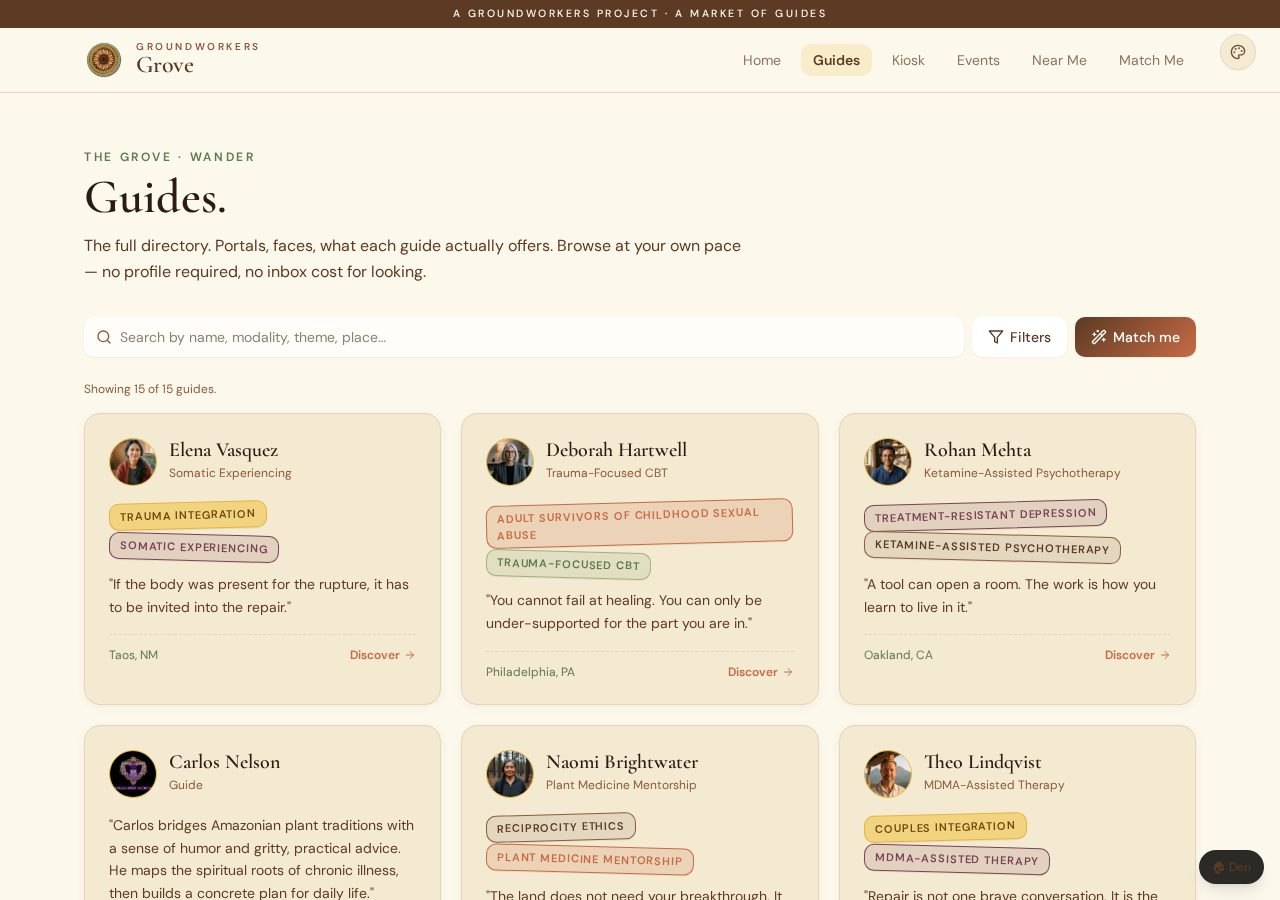This screenshot has width=1280, height=900.
Task: Select the Trauma Integration tag
Action: pyautogui.click(x=188, y=515)
